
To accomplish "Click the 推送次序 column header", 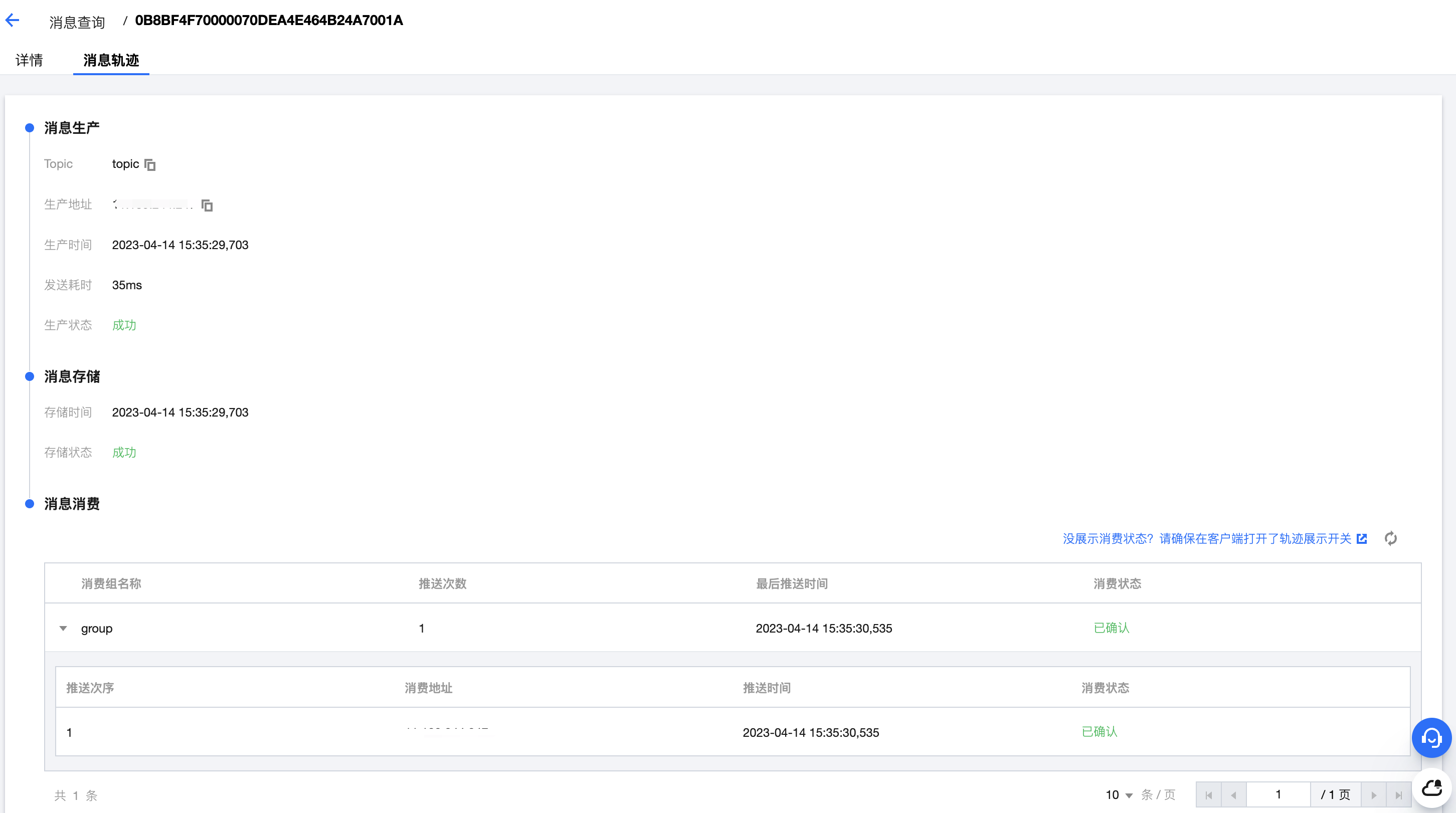I will (90, 688).
